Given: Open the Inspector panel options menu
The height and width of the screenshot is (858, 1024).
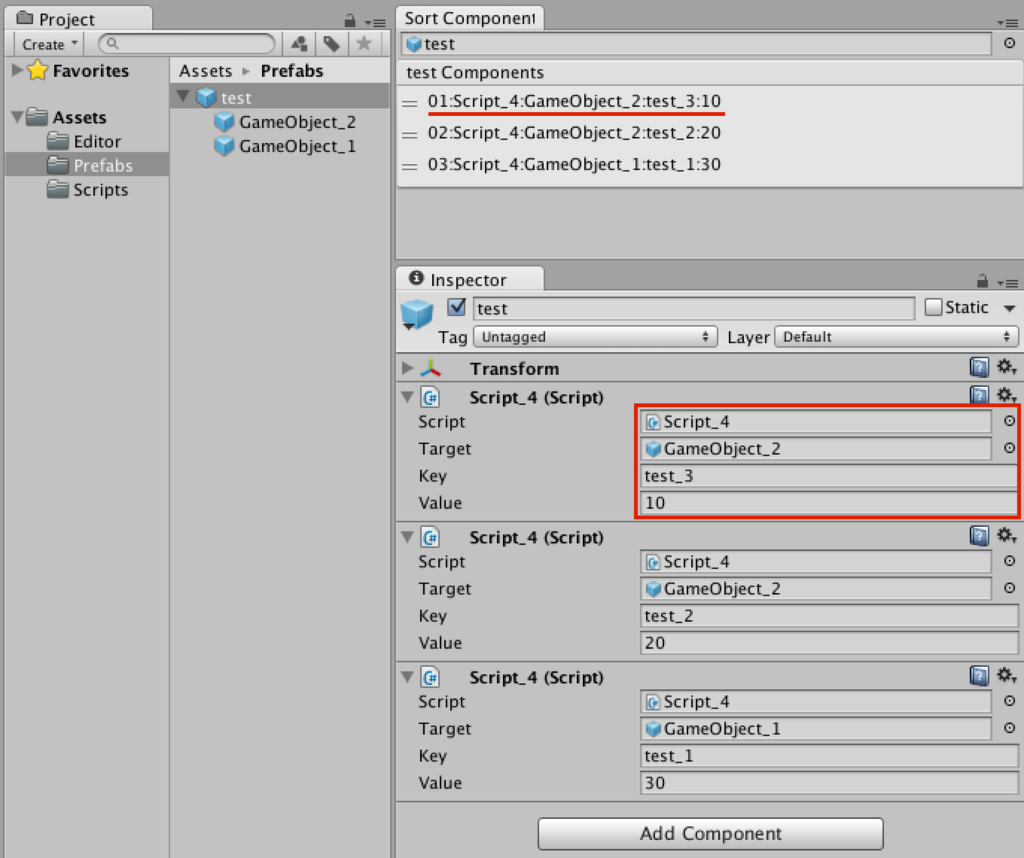Looking at the screenshot, I should tap(1008, 283).
